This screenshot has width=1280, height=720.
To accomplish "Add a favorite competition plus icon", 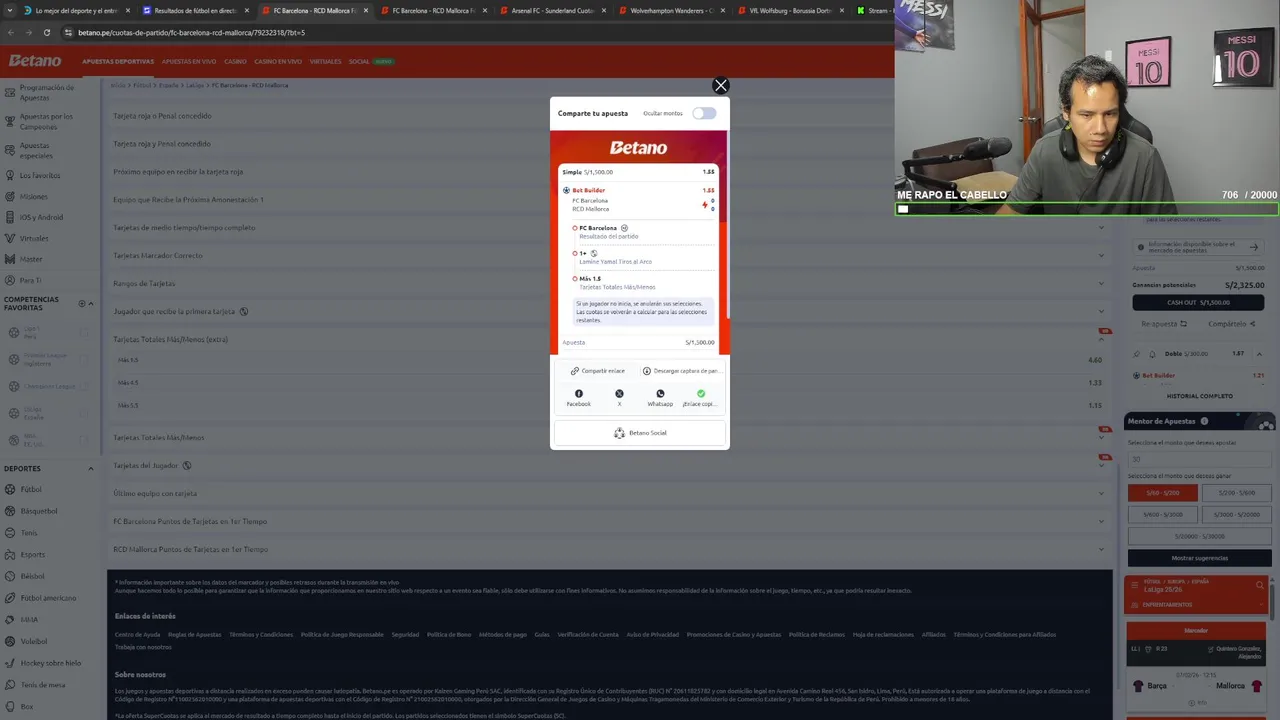I will point(82,303).
